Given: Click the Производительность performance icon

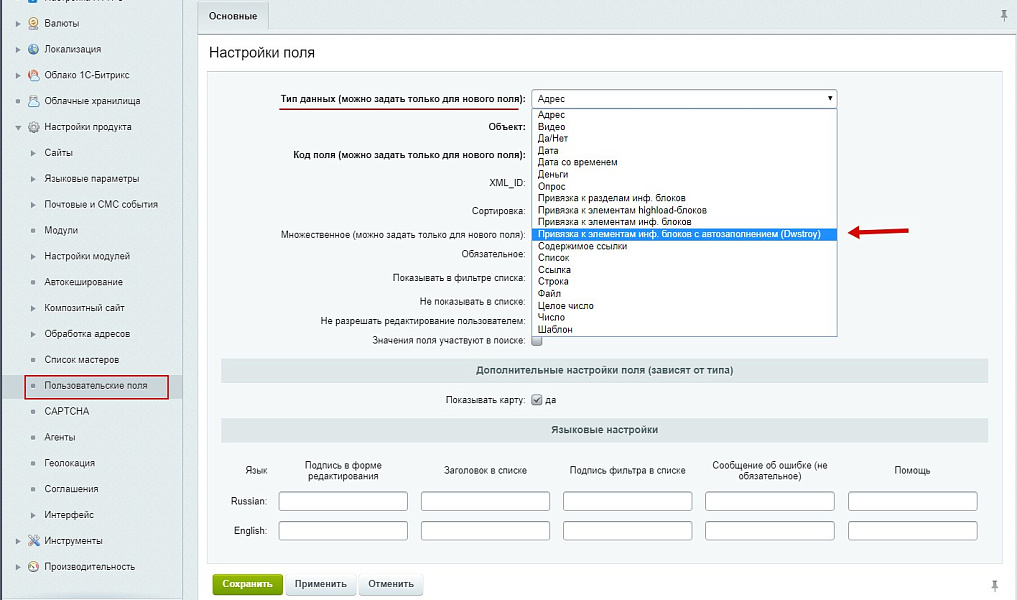Looking at the screenshot, I should pos(34,567).
